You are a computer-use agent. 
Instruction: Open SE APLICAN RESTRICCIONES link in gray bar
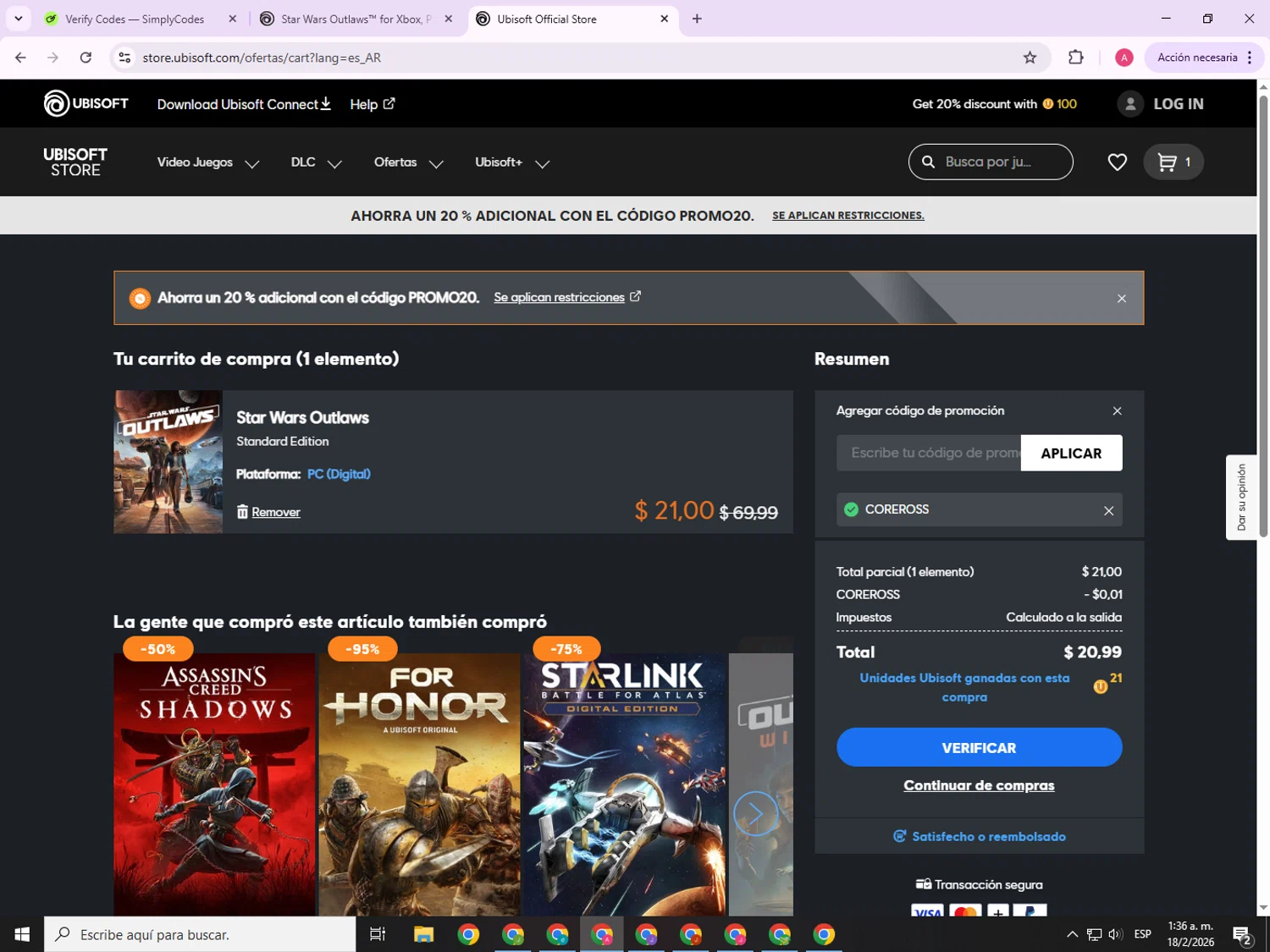(848, 216)
